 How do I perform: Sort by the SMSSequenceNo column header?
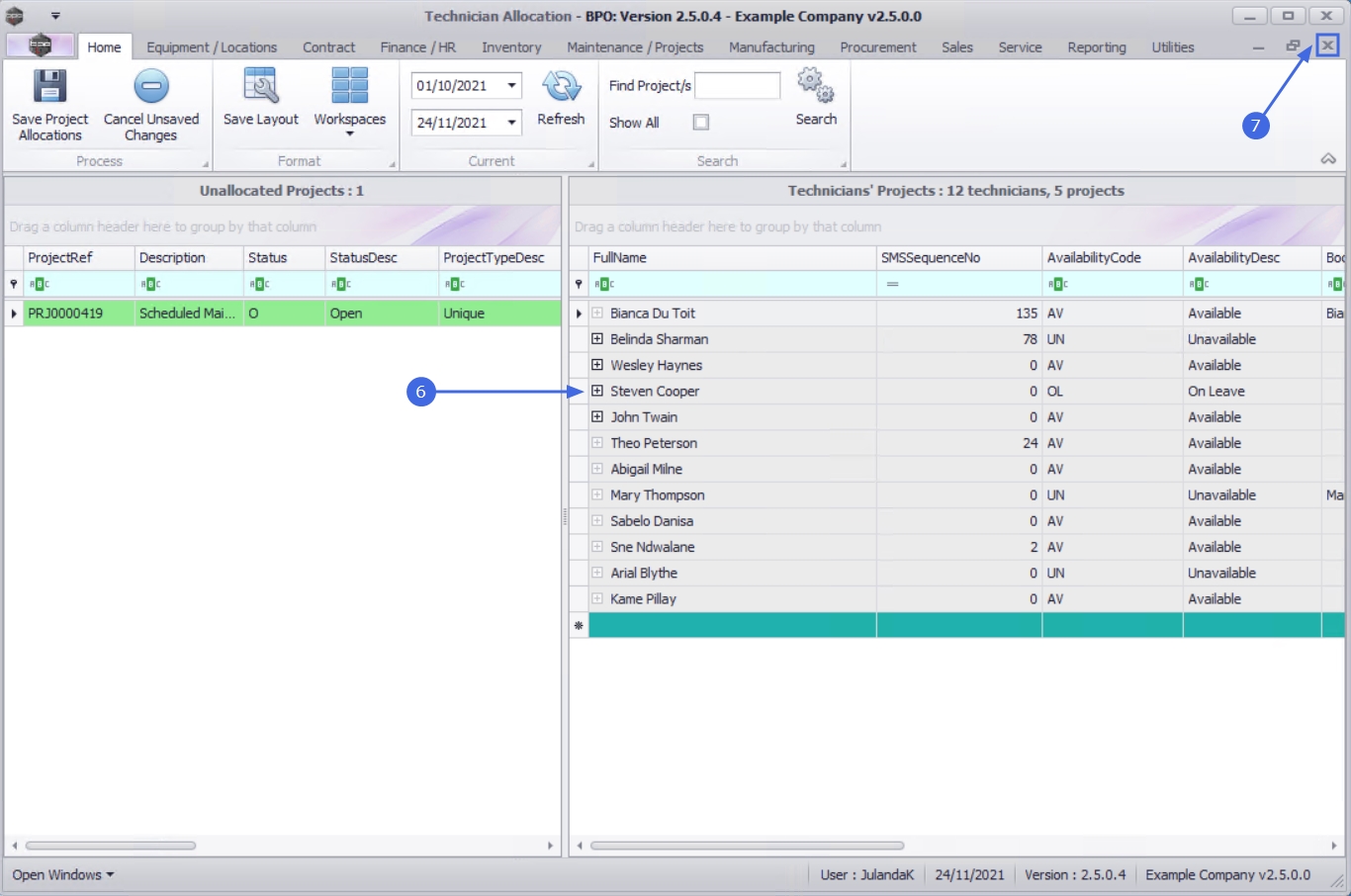[958, 258]
